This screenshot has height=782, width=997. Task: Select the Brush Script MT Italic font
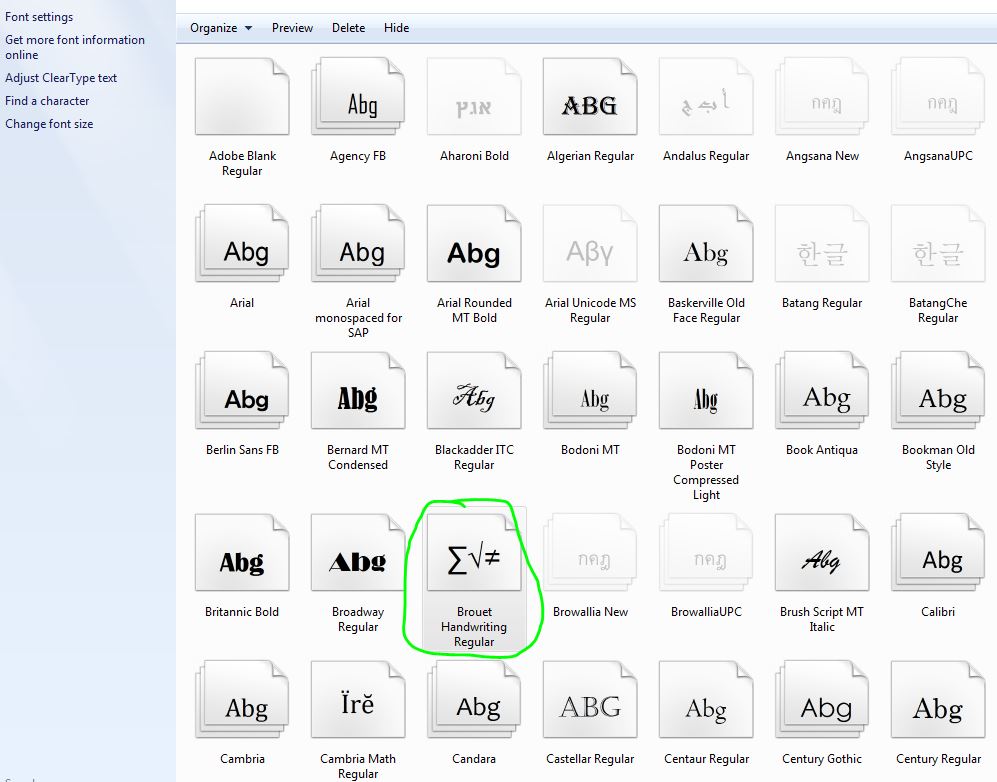pyautogui.click(x=822, y=561)
